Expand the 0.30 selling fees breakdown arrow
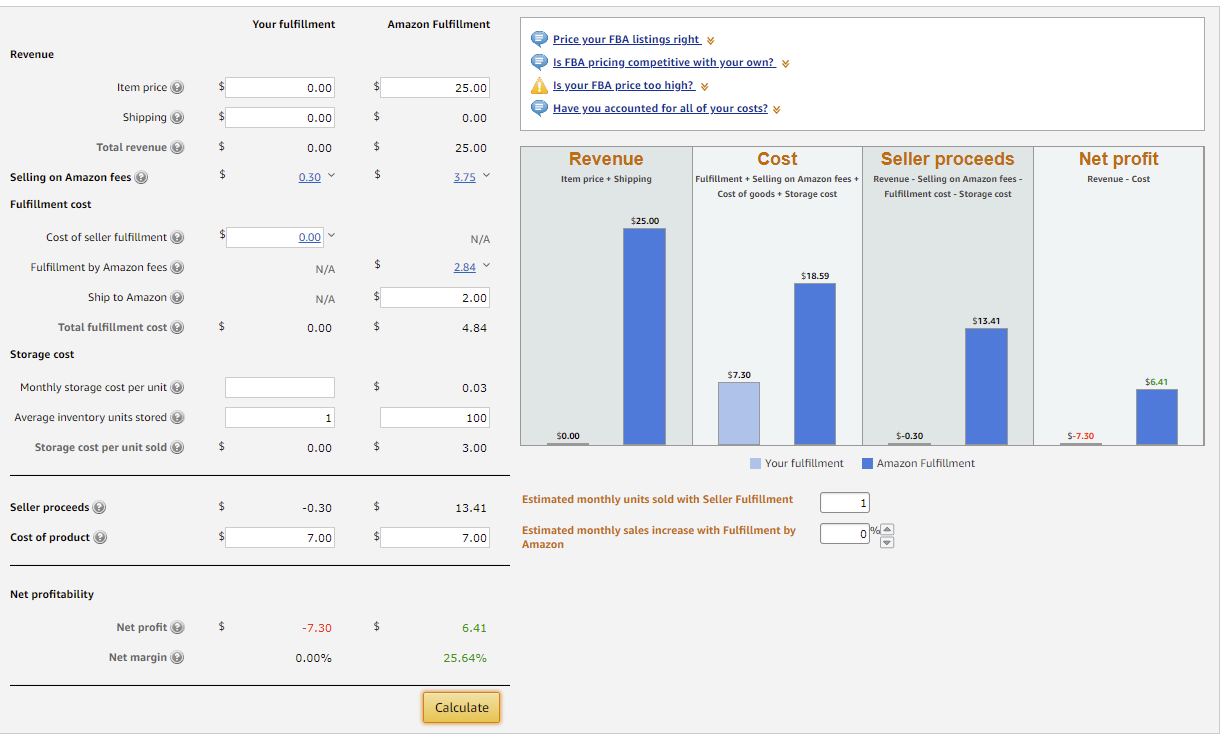The height and width of the screenshot is (741, 1225). click(332, 177)
